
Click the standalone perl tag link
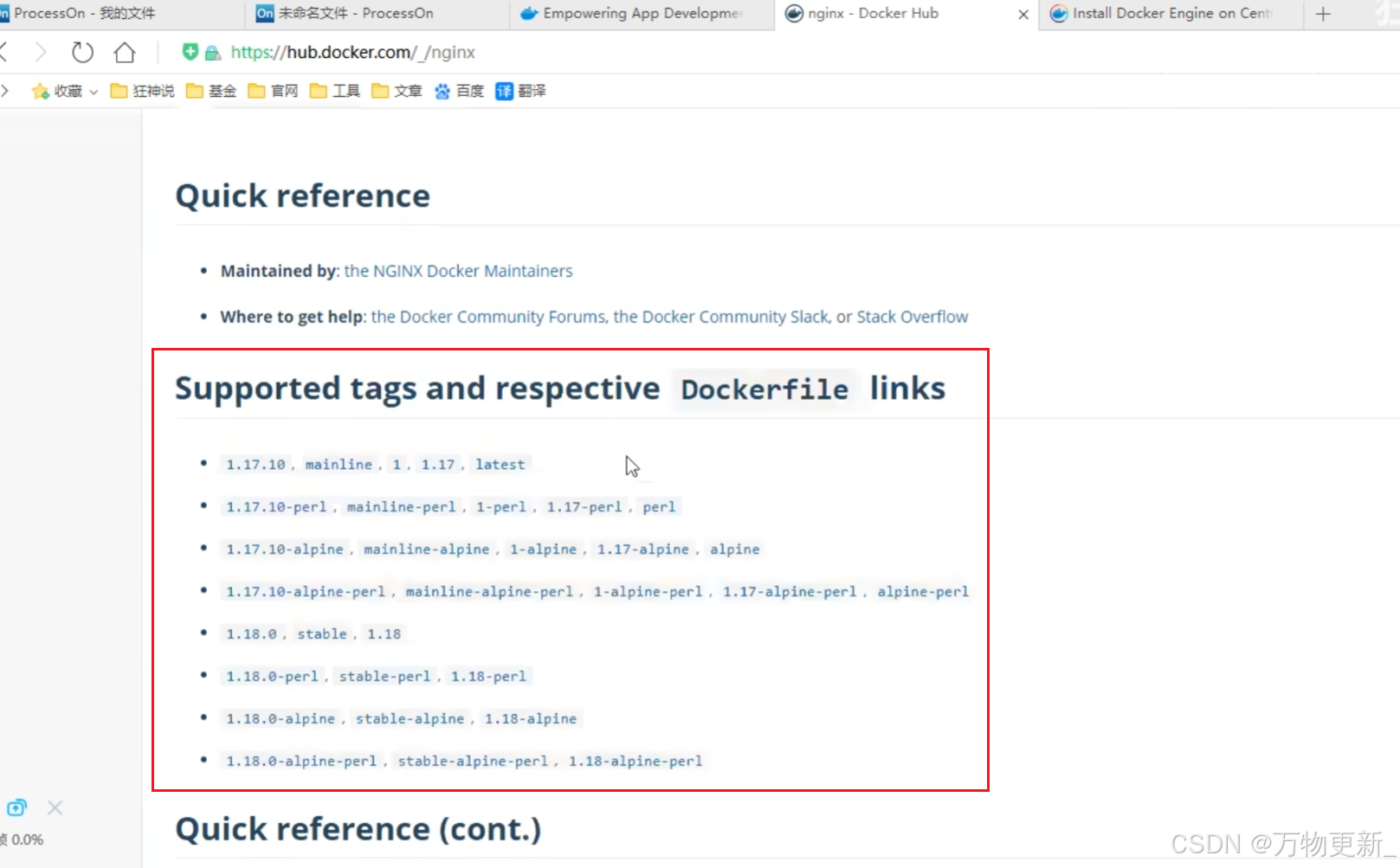[x=659, y=507]
